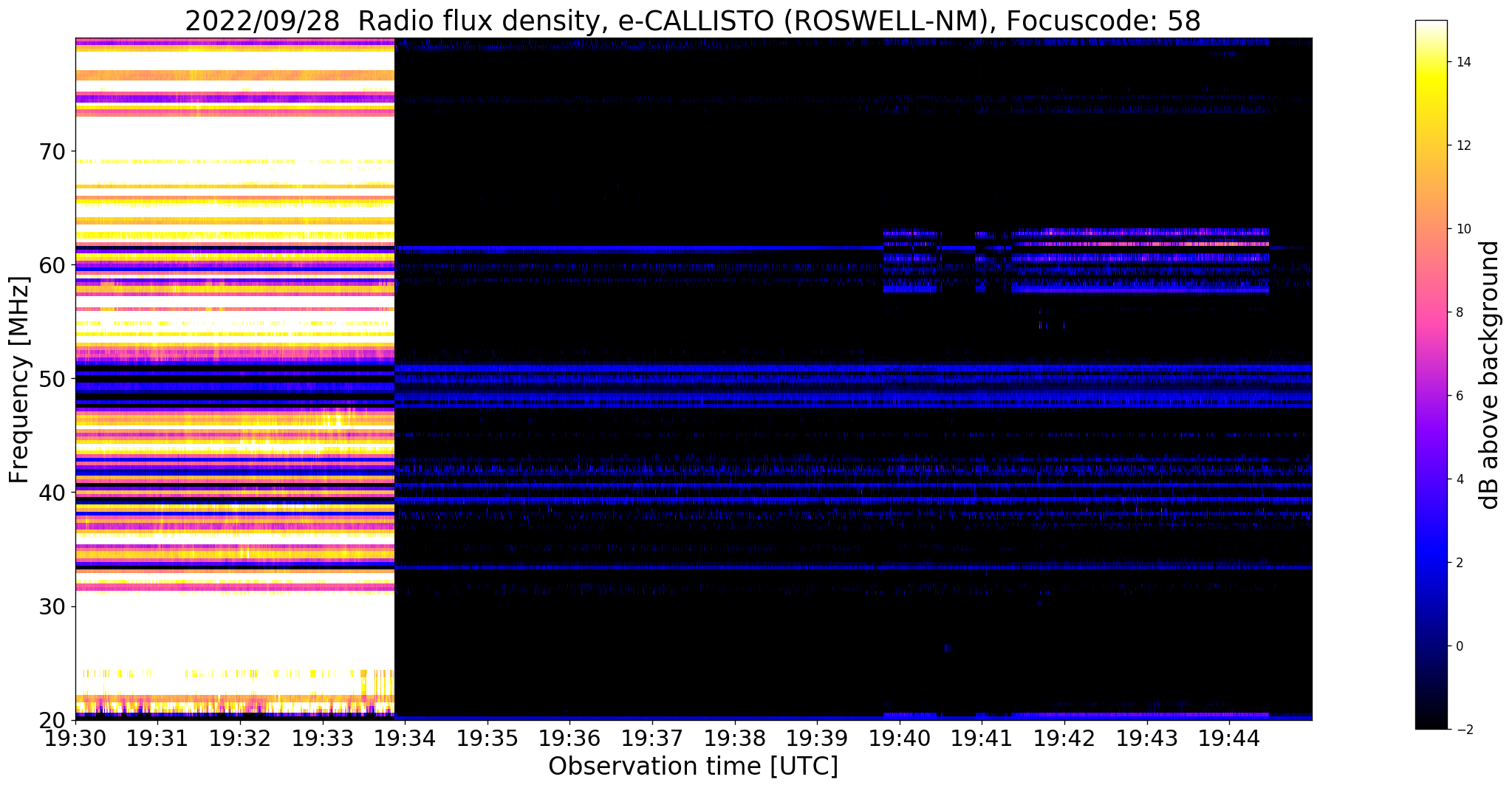Click the 30 MHz frequency tick label

pyautogui.click(x=51, y=606)
